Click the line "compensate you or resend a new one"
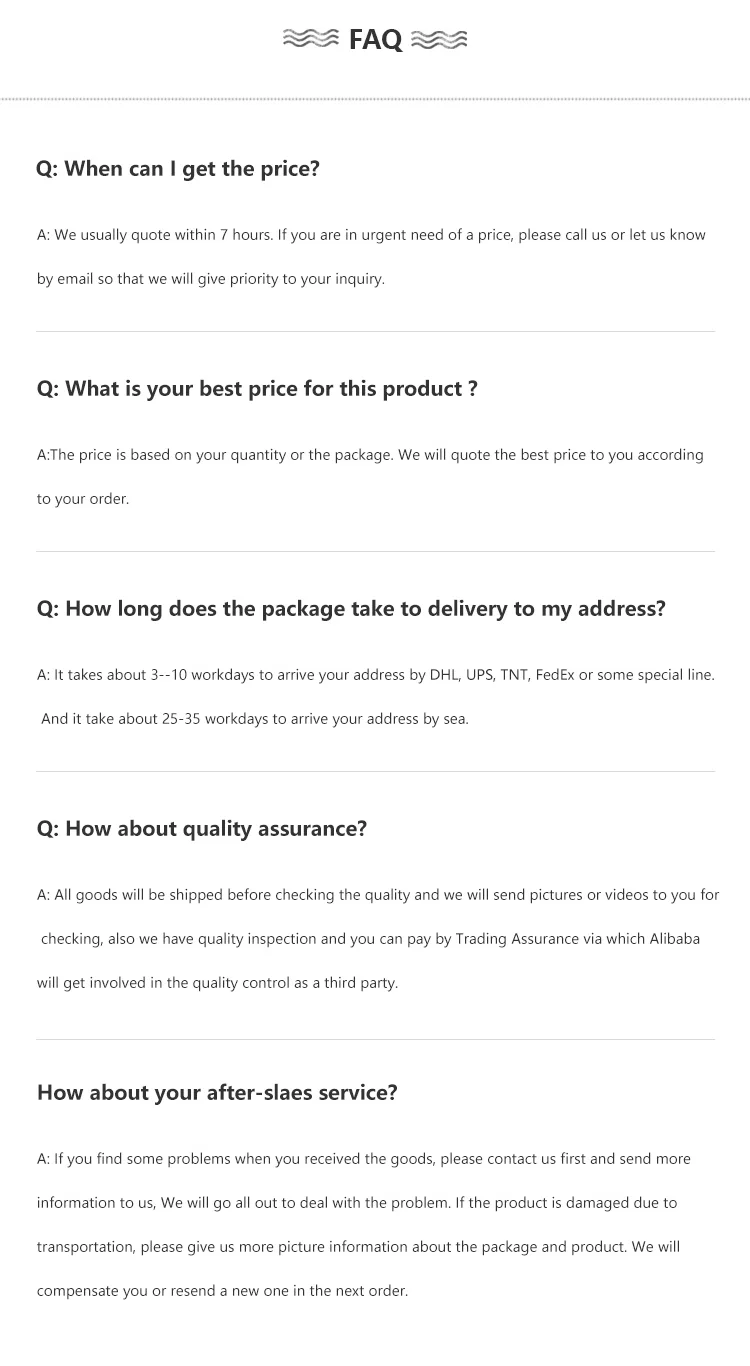Viewport: 750px width, 1366px height. point(222,1291)
